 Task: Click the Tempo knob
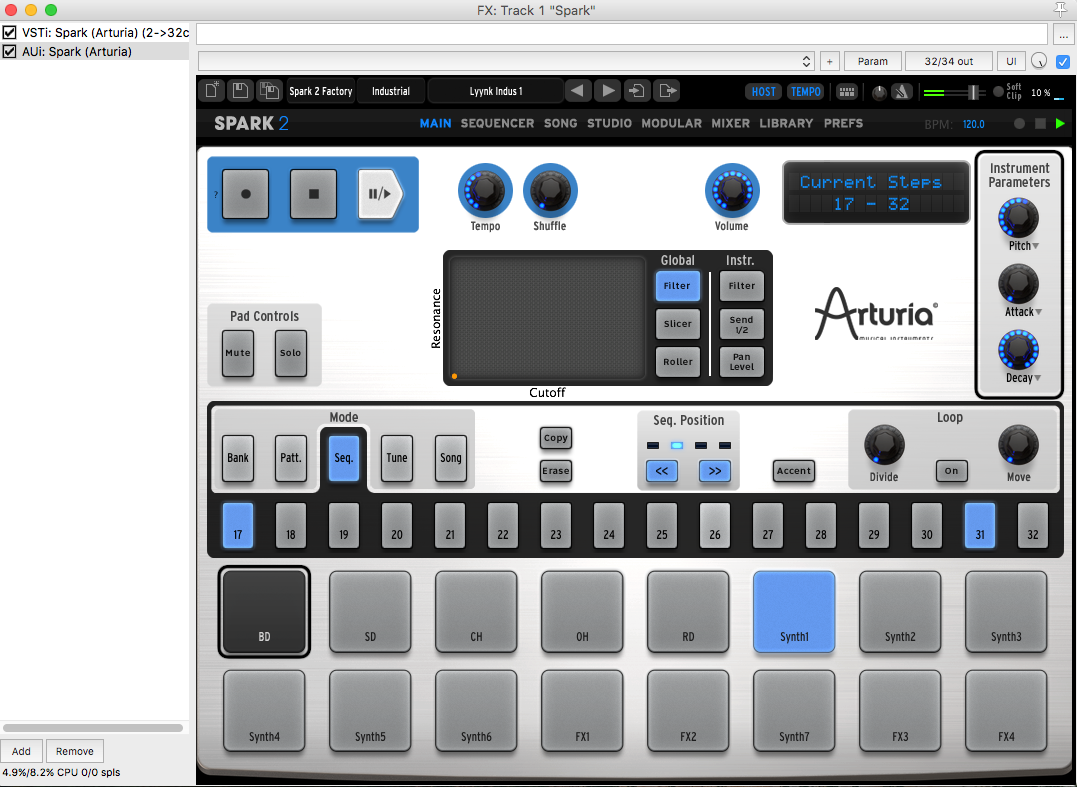[x=485, y=190]
